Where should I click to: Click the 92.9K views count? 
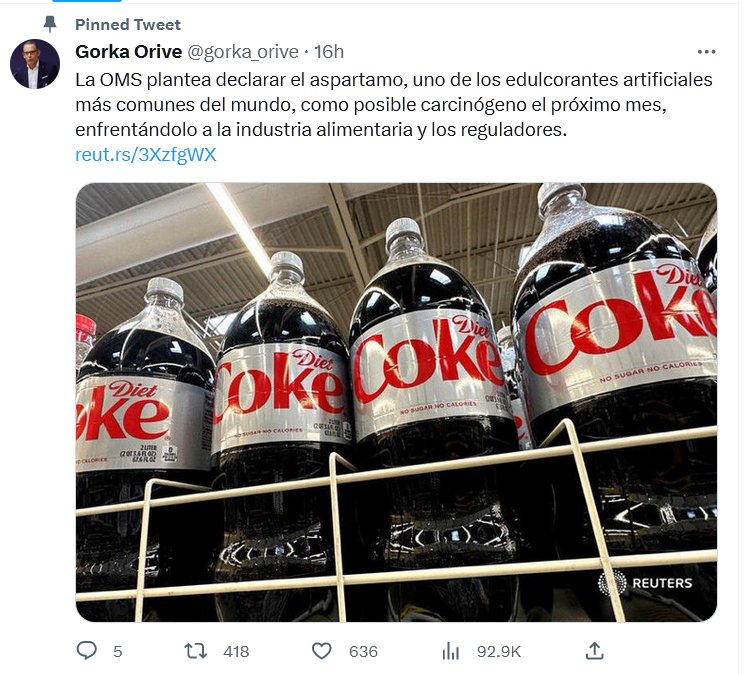pyautogui.click(x=499, y=652)
